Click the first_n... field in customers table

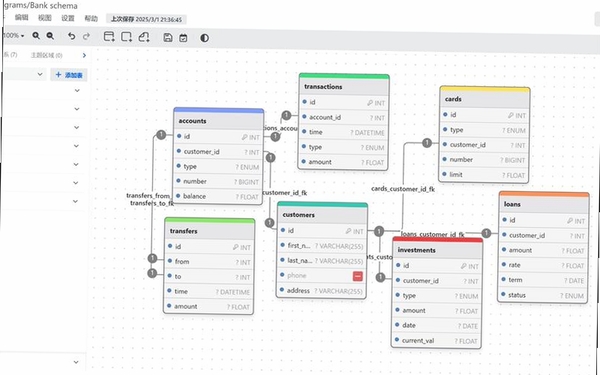[x=321, y=246]
